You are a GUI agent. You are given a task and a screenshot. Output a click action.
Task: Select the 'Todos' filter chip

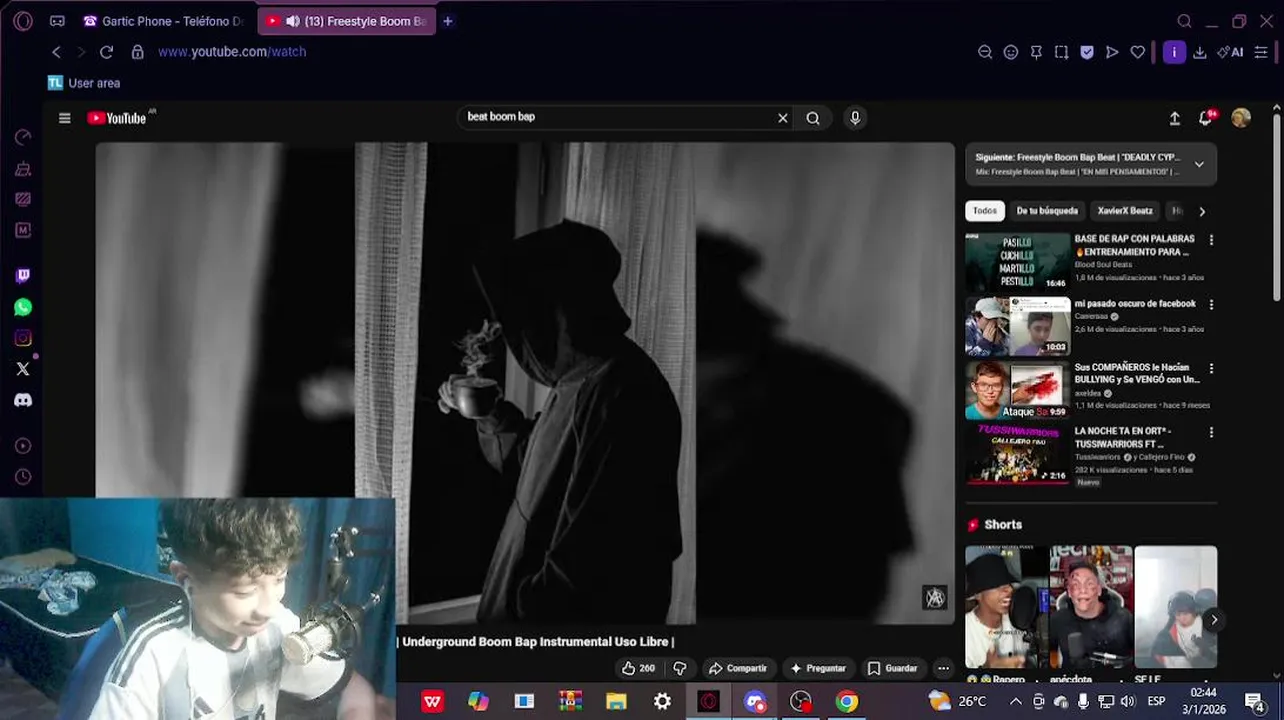pos(985,211)
